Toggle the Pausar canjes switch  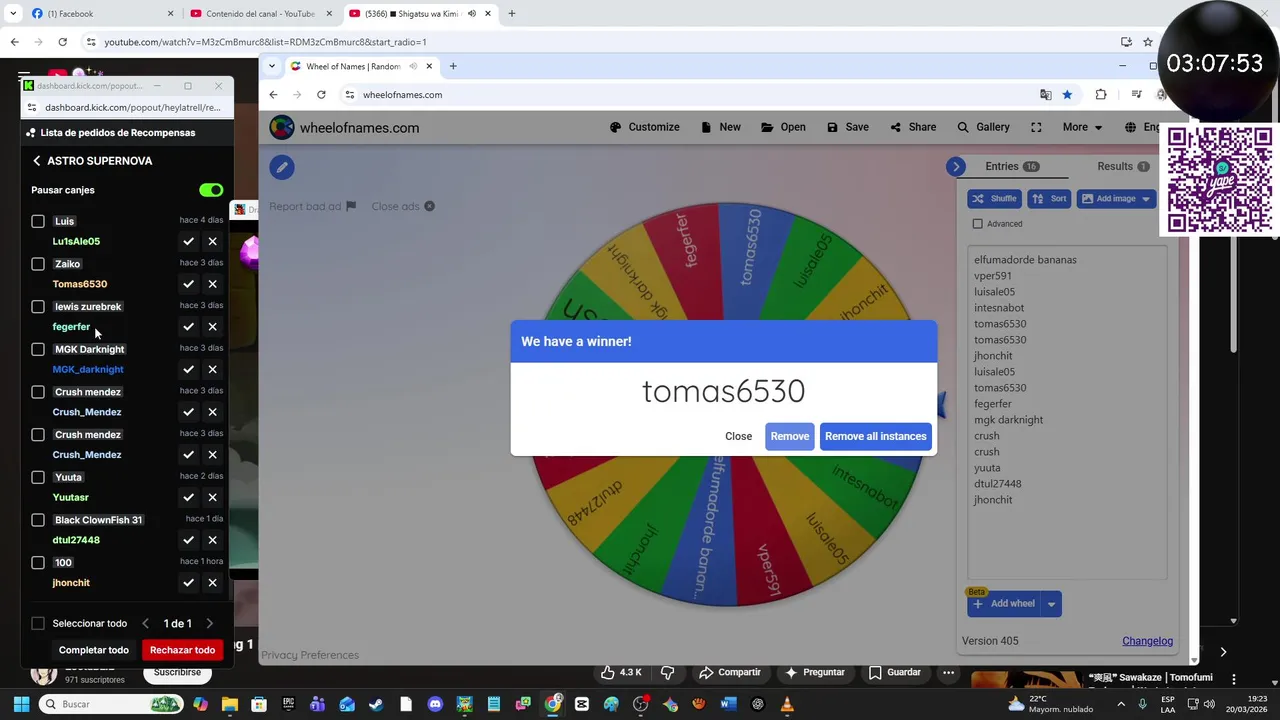211,190
